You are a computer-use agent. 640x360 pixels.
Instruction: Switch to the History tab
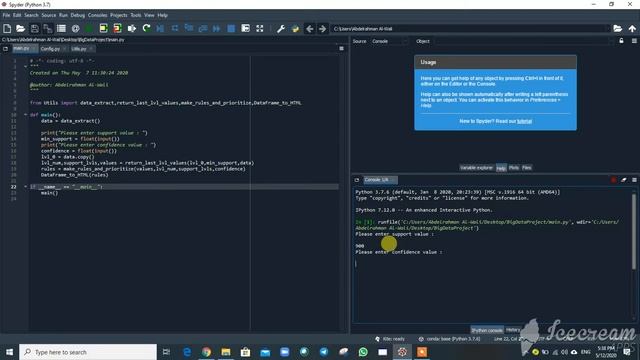click(513, 330)
